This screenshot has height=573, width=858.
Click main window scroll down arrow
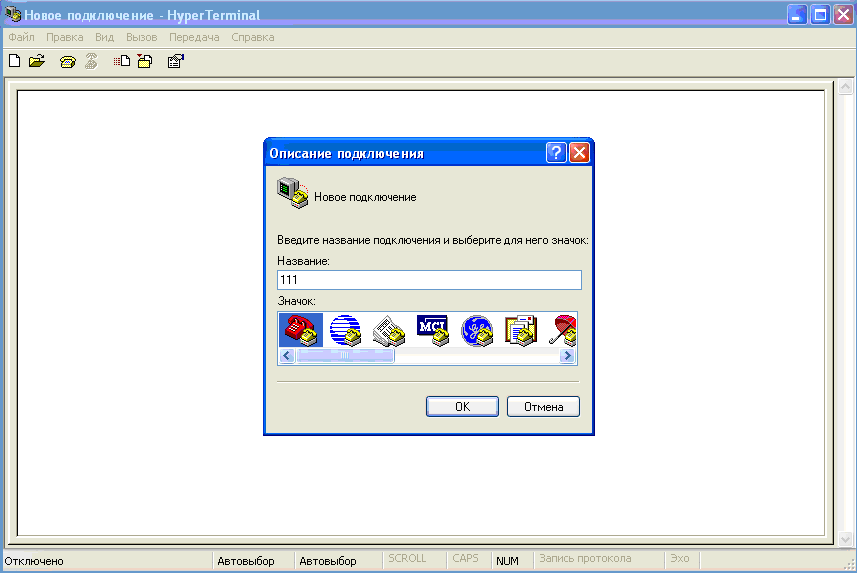[845, 539]
